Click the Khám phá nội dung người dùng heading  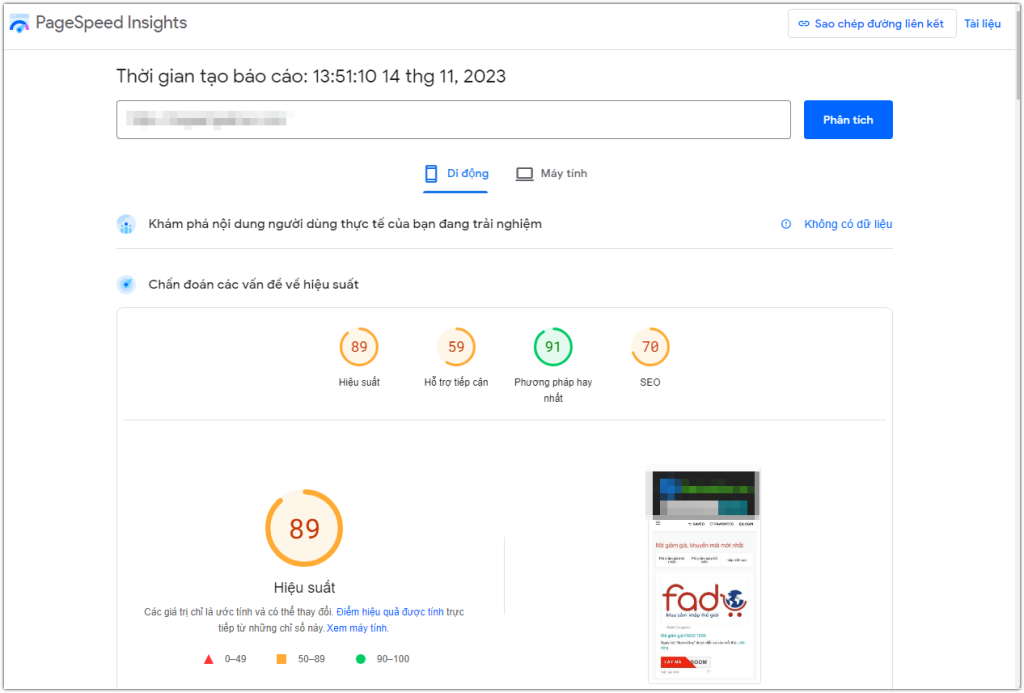(x=345, y=224)
